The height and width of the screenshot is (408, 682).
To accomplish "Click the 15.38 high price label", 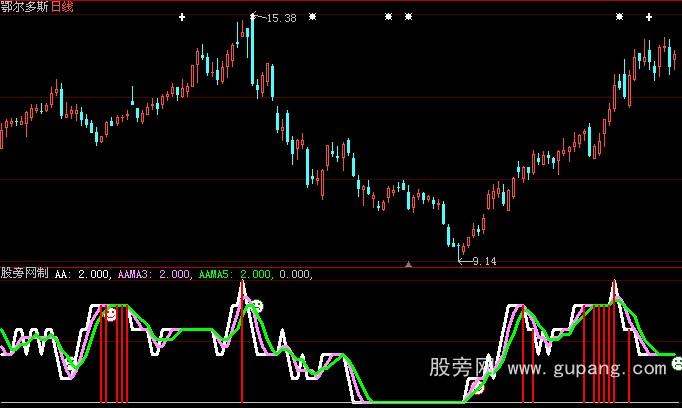I will coord(281,18).
